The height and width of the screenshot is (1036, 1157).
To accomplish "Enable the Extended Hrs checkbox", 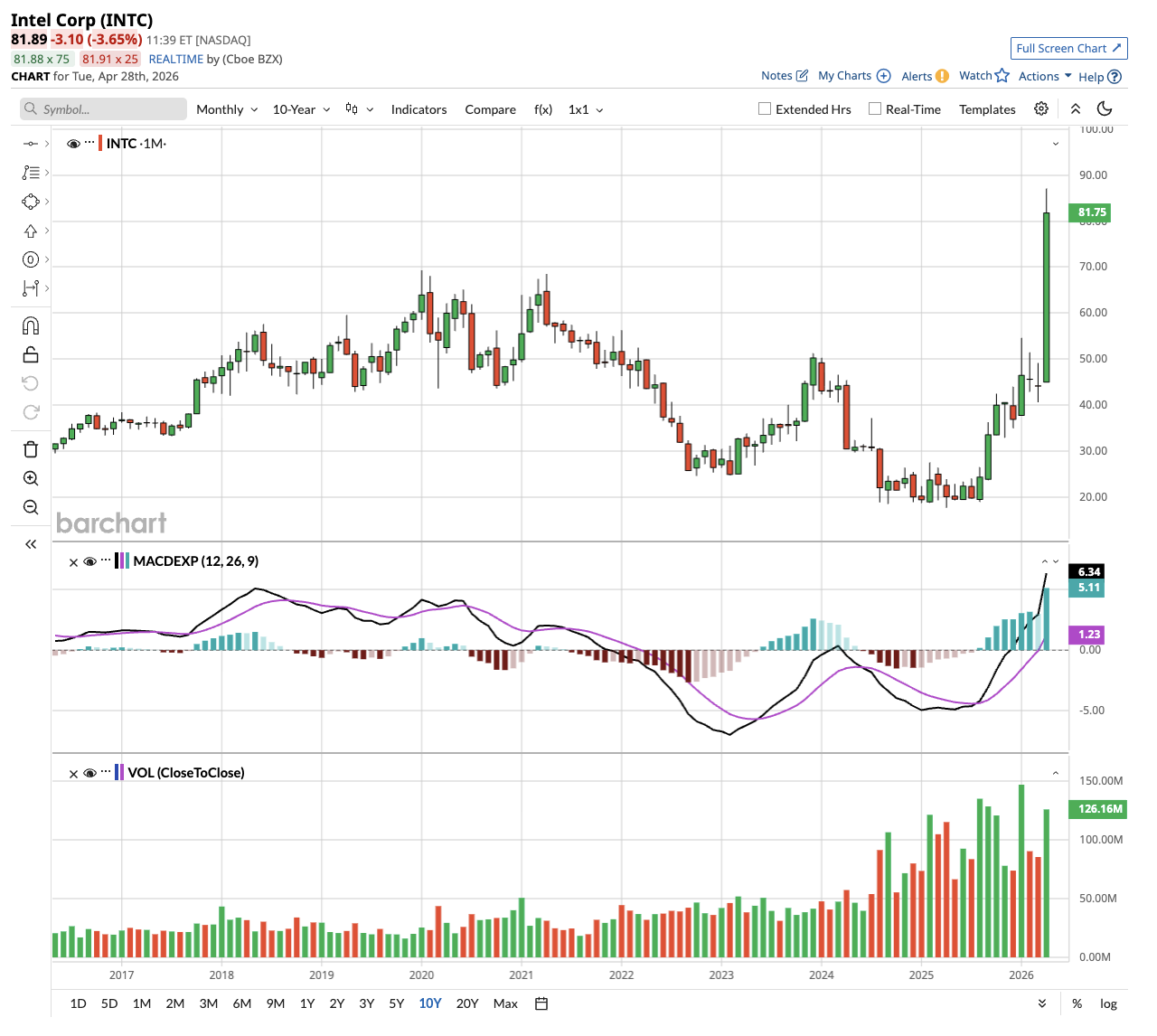I will click(x=765, y=109).
